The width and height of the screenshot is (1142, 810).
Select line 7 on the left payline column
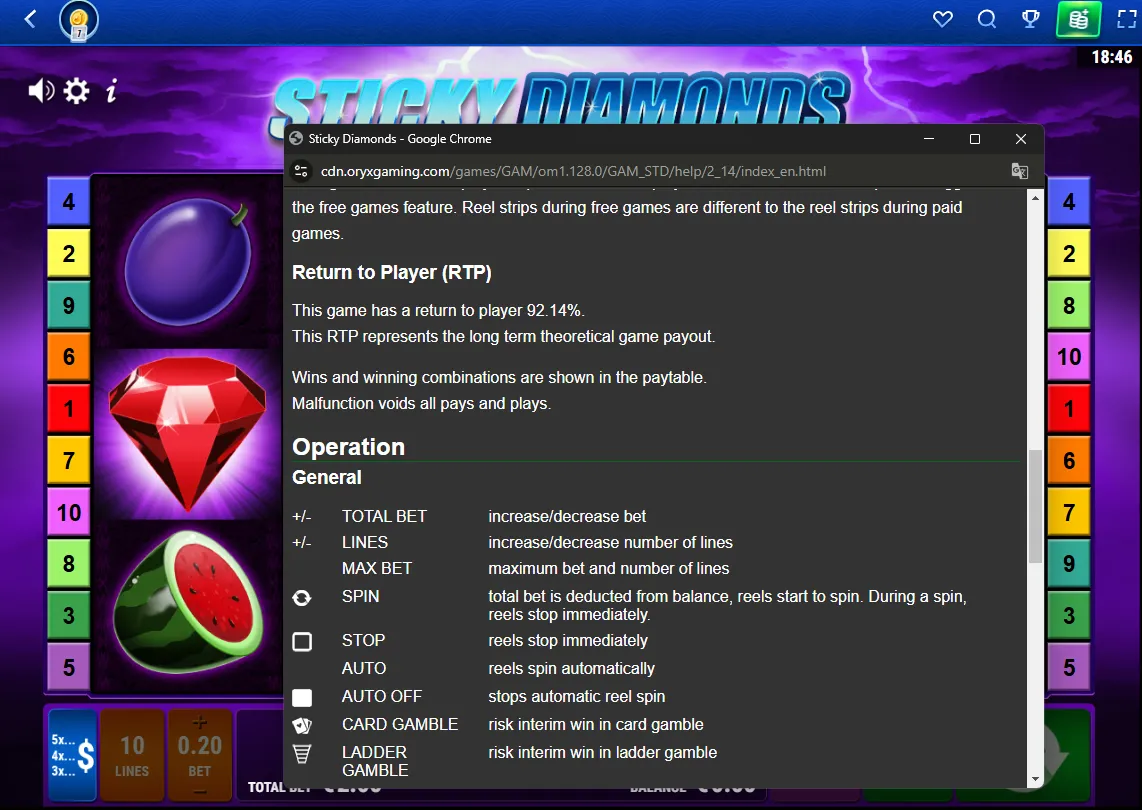click(68, 460)
